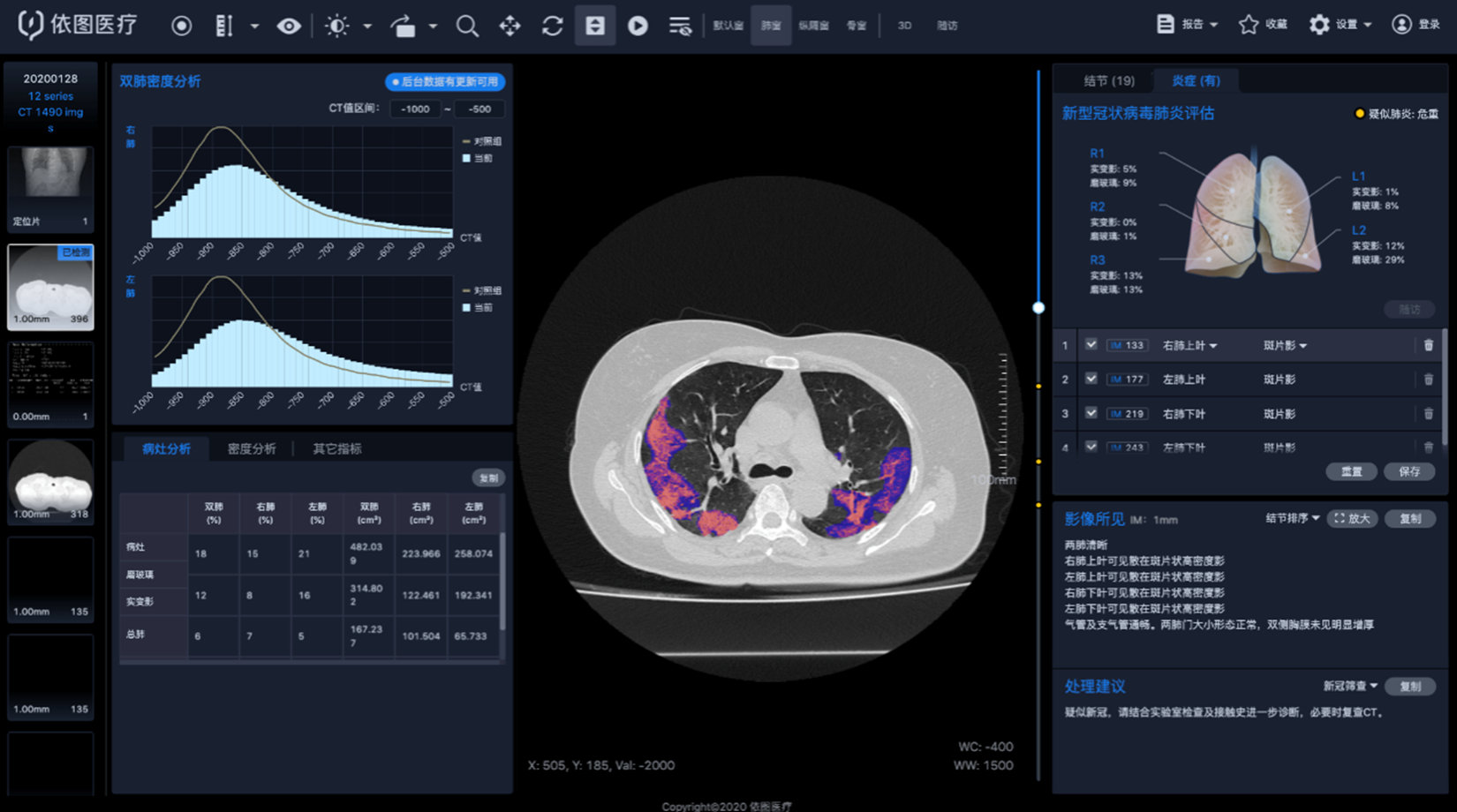Click the slice position slider handle
1457x812 pixels.
pos(1038,307)
